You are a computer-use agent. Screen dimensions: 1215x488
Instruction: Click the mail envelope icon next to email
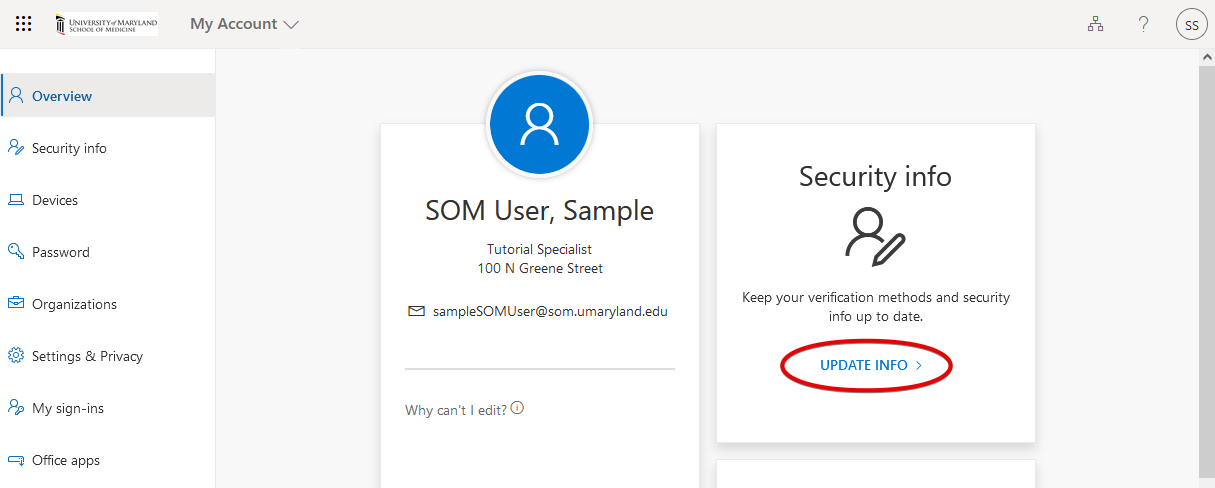[416, 311]
